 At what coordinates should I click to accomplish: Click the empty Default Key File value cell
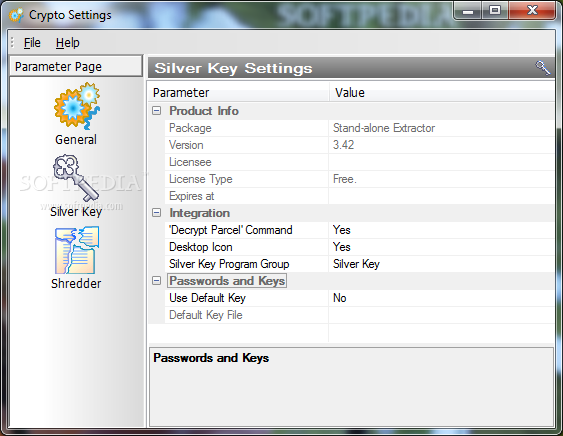[x=441, y=315]
